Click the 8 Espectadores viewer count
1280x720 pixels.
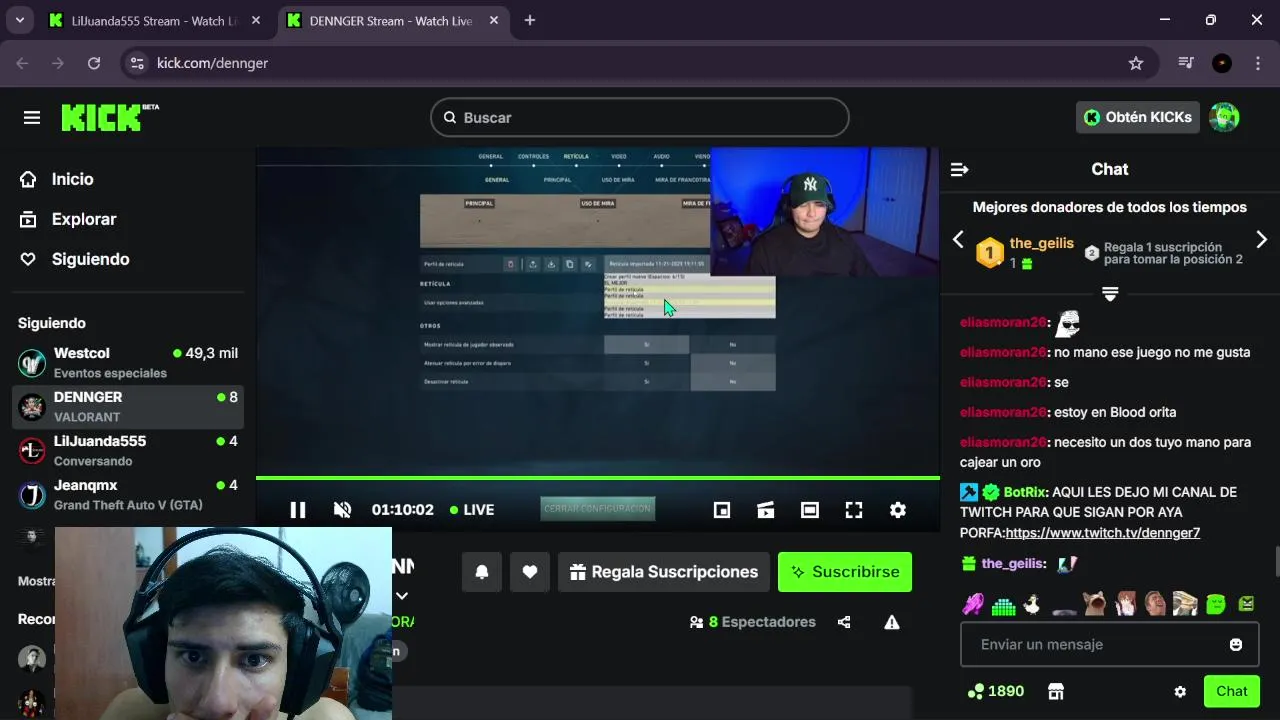[752, 622]
